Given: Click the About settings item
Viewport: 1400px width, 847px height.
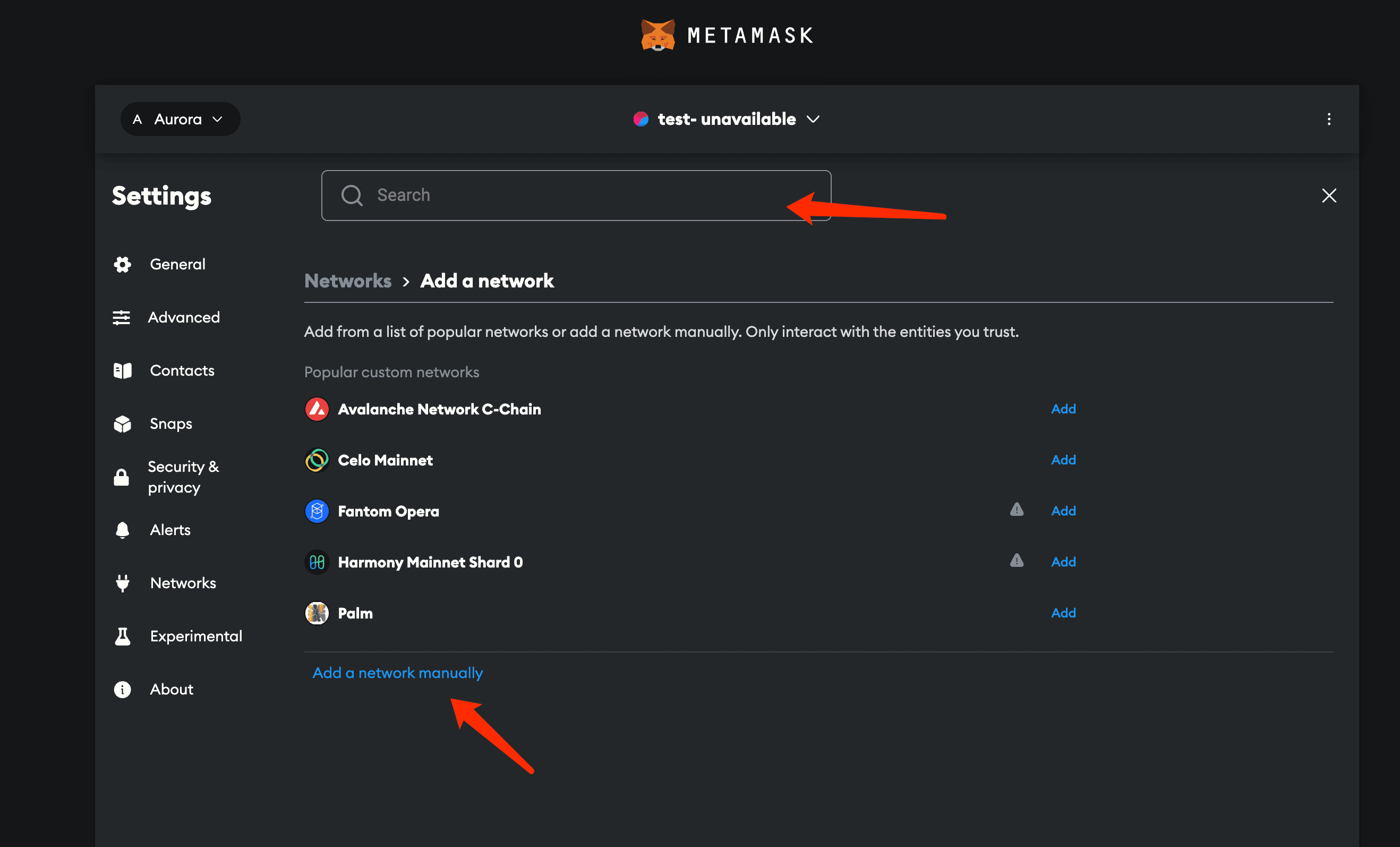Looking at the screenshot, I should [171, 689].
